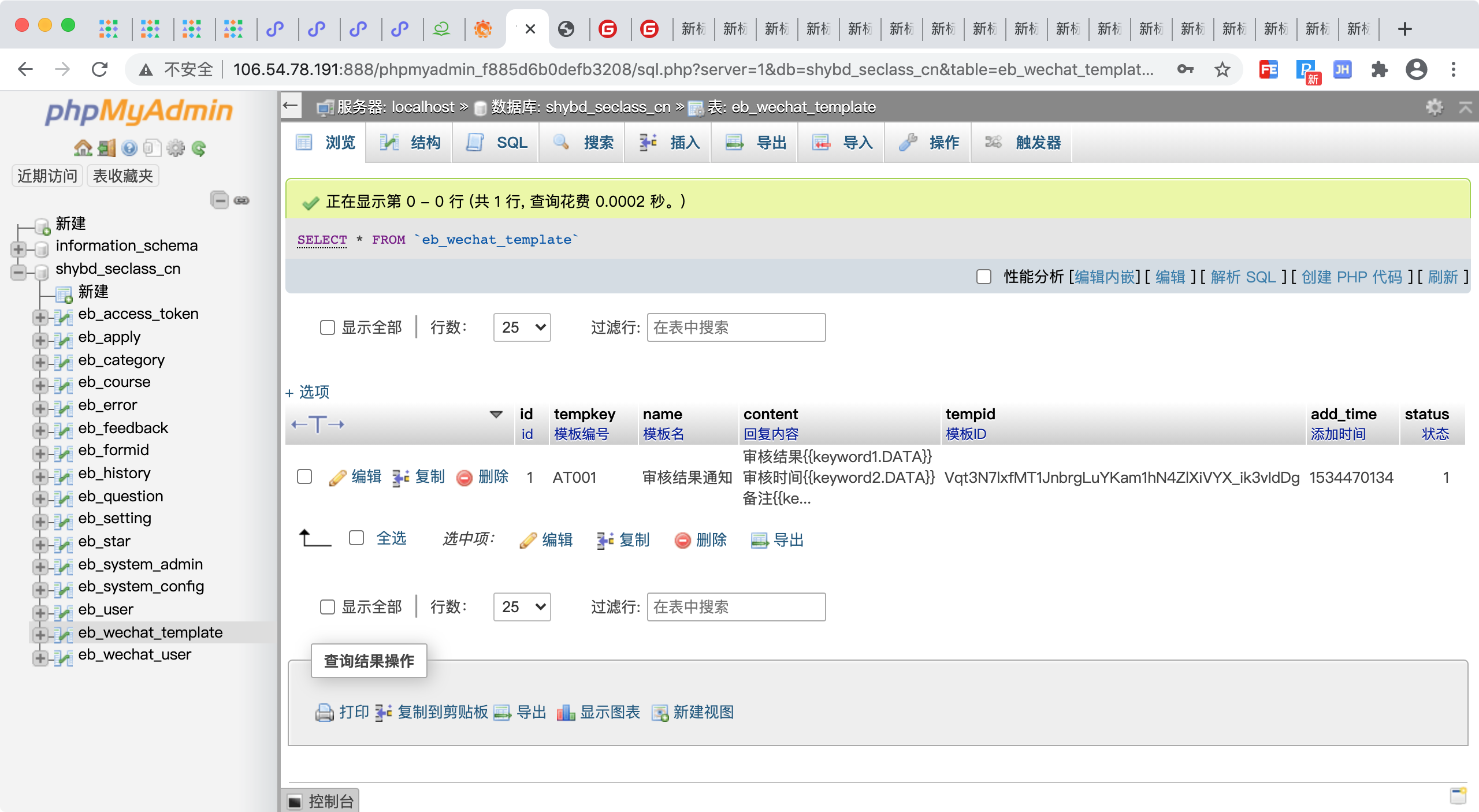
Task: Click the green reload navigation icon
Action: [199, 148]
